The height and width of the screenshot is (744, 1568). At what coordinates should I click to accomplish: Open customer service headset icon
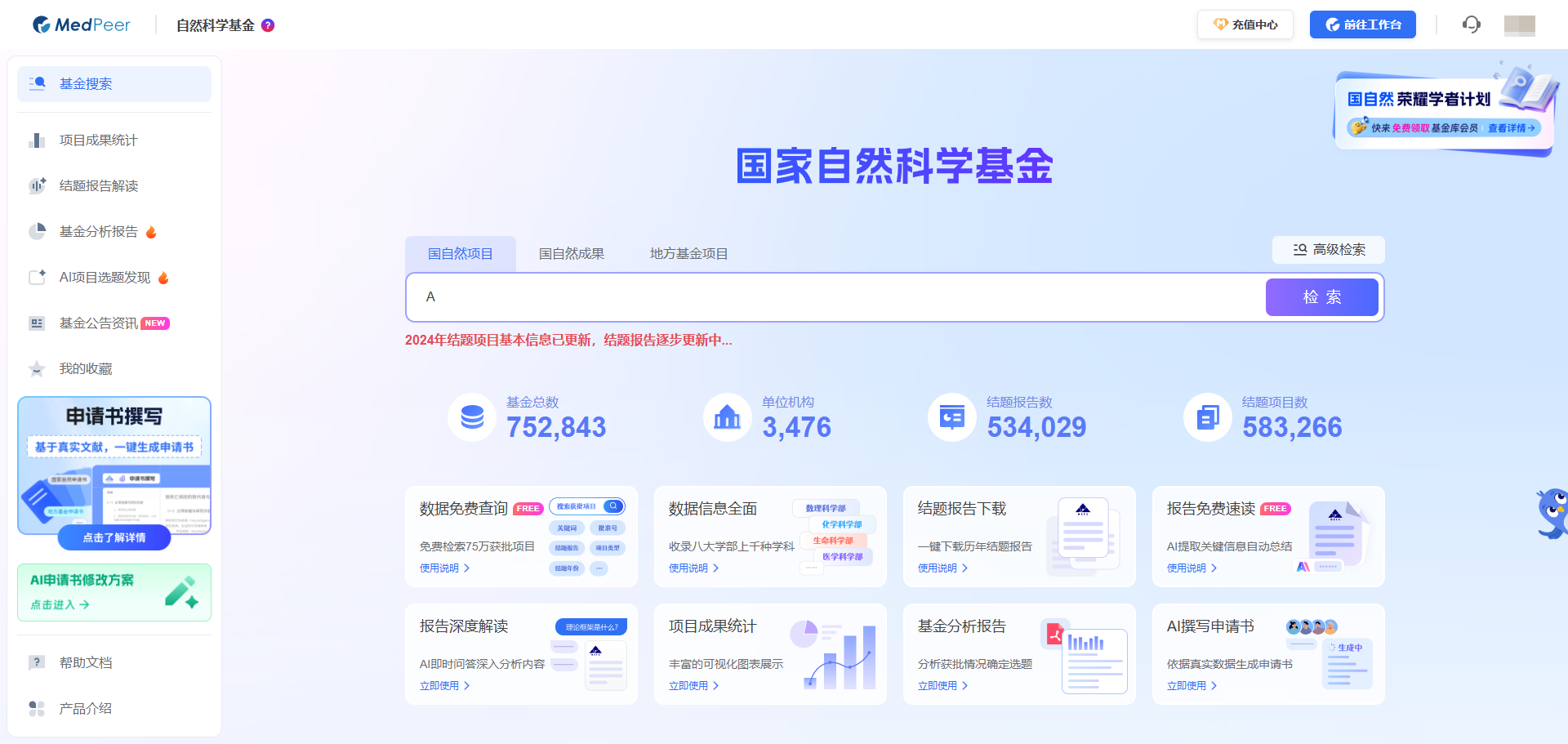point(1472,25)
